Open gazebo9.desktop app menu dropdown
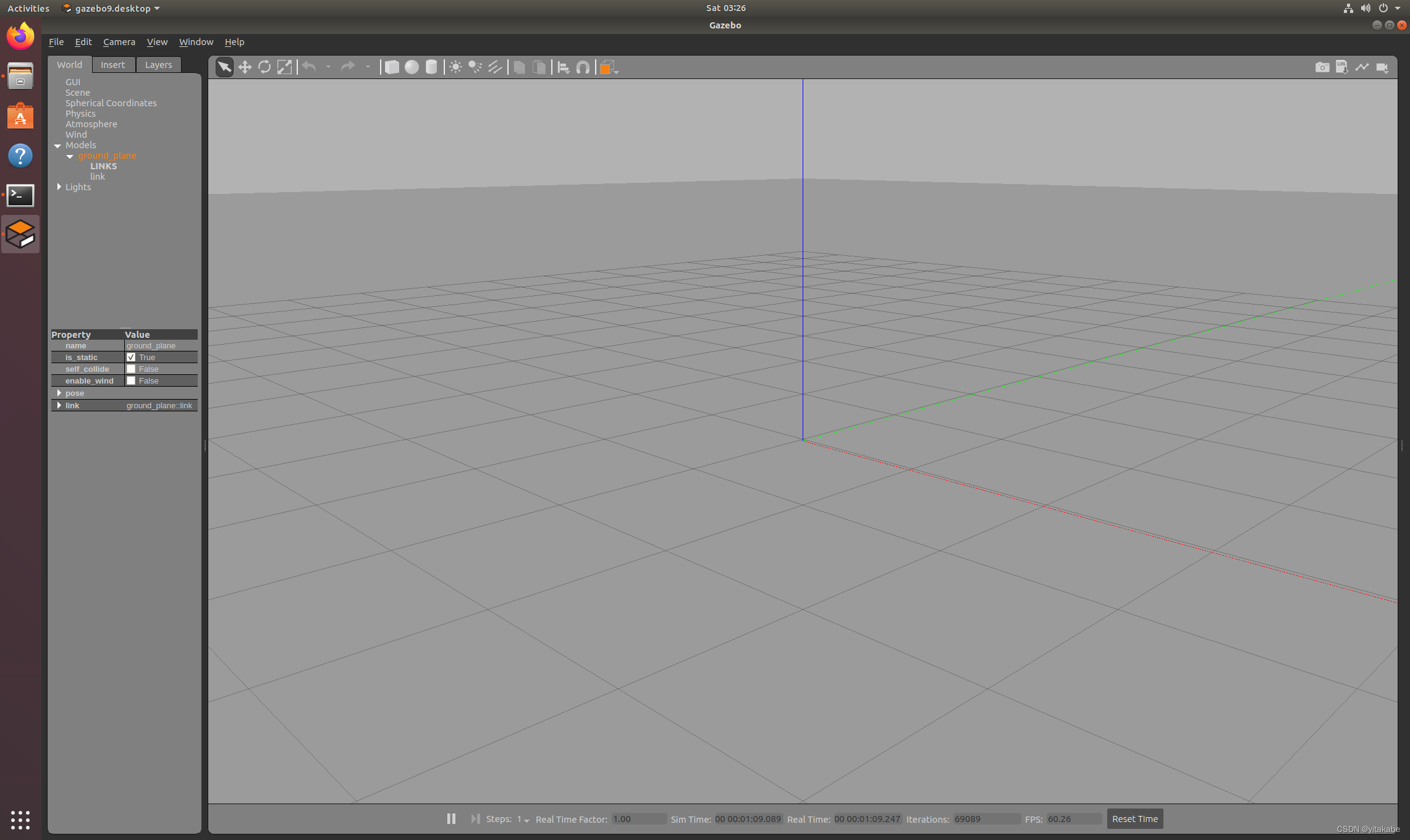 pyautogui.click(x=111, y=8)
